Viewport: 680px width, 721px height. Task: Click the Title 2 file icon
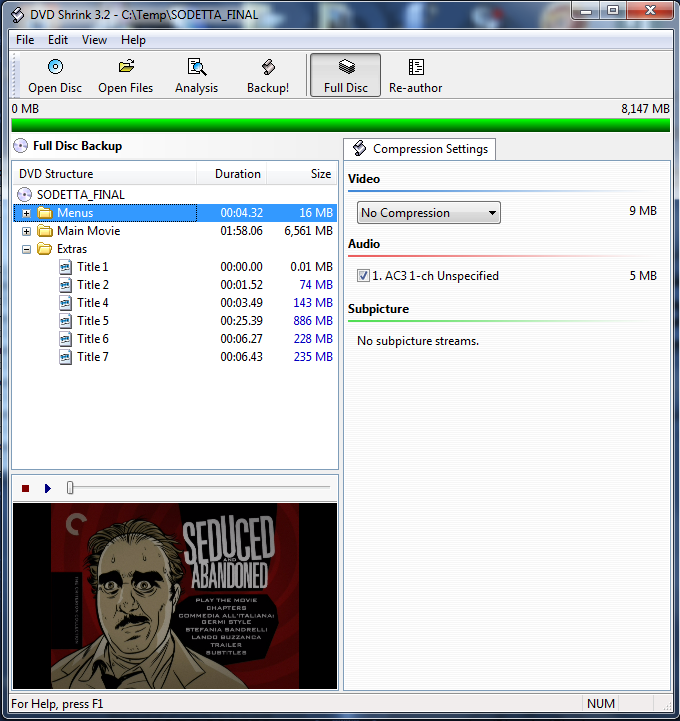65,285
